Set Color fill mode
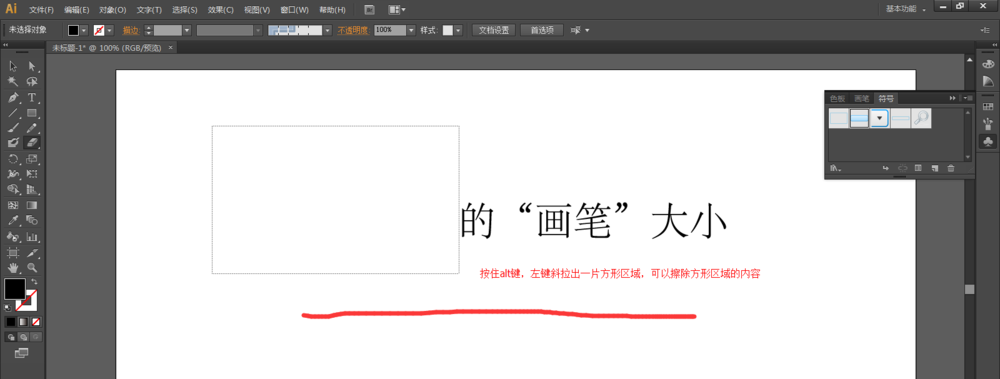Screen dimensions: 1000x379 (10, 322)
